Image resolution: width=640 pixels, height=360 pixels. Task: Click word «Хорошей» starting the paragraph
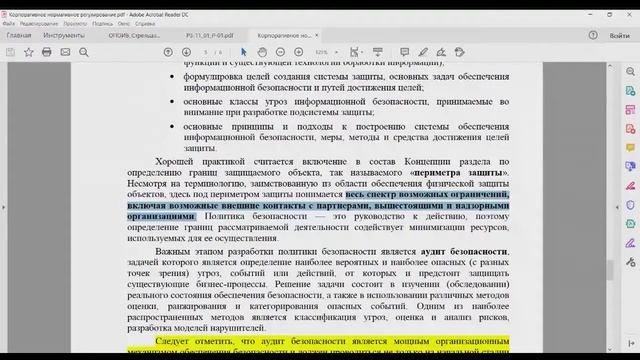click(x=174, y=161)
